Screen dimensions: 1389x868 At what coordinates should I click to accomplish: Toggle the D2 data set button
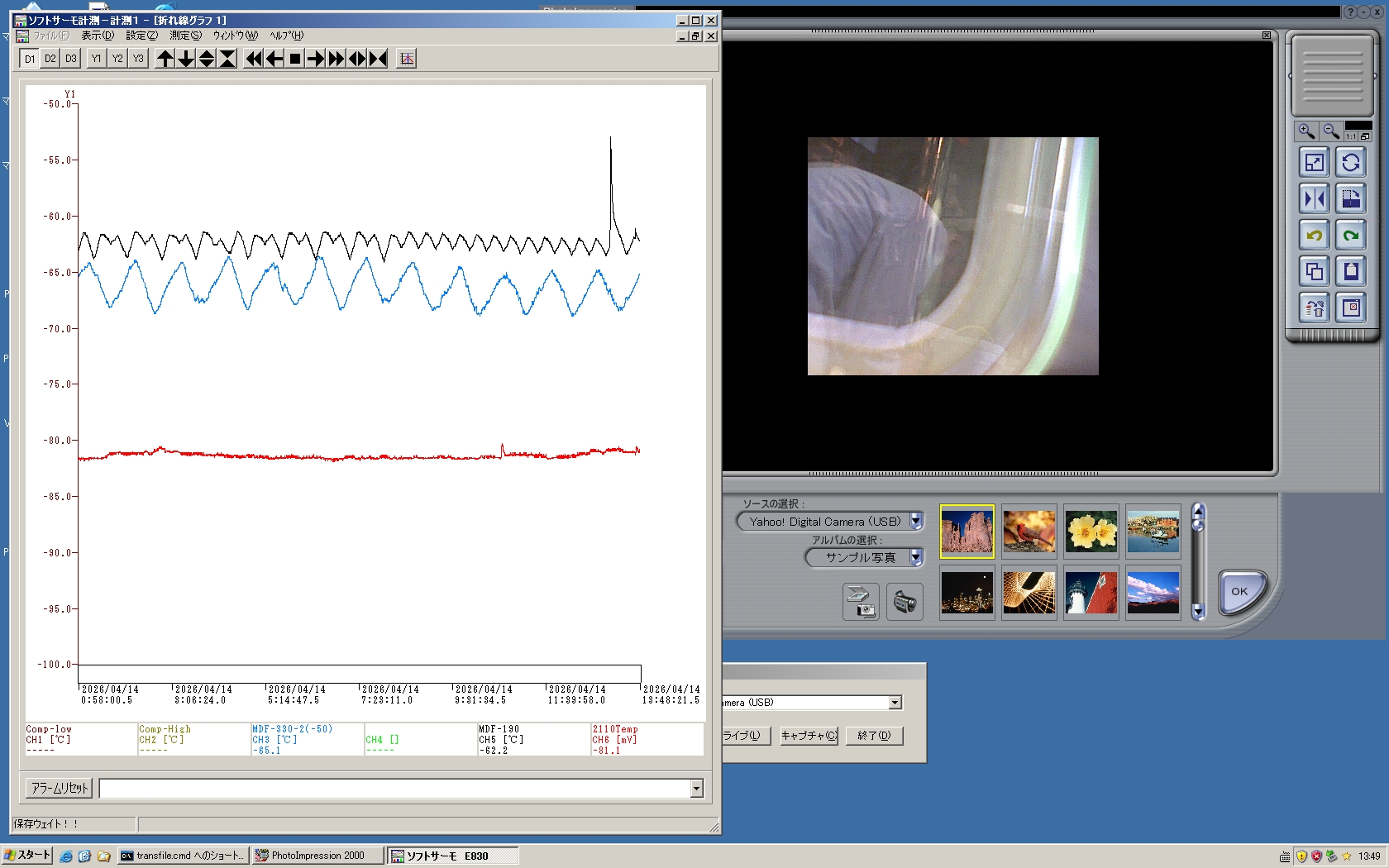coord(50,59)
